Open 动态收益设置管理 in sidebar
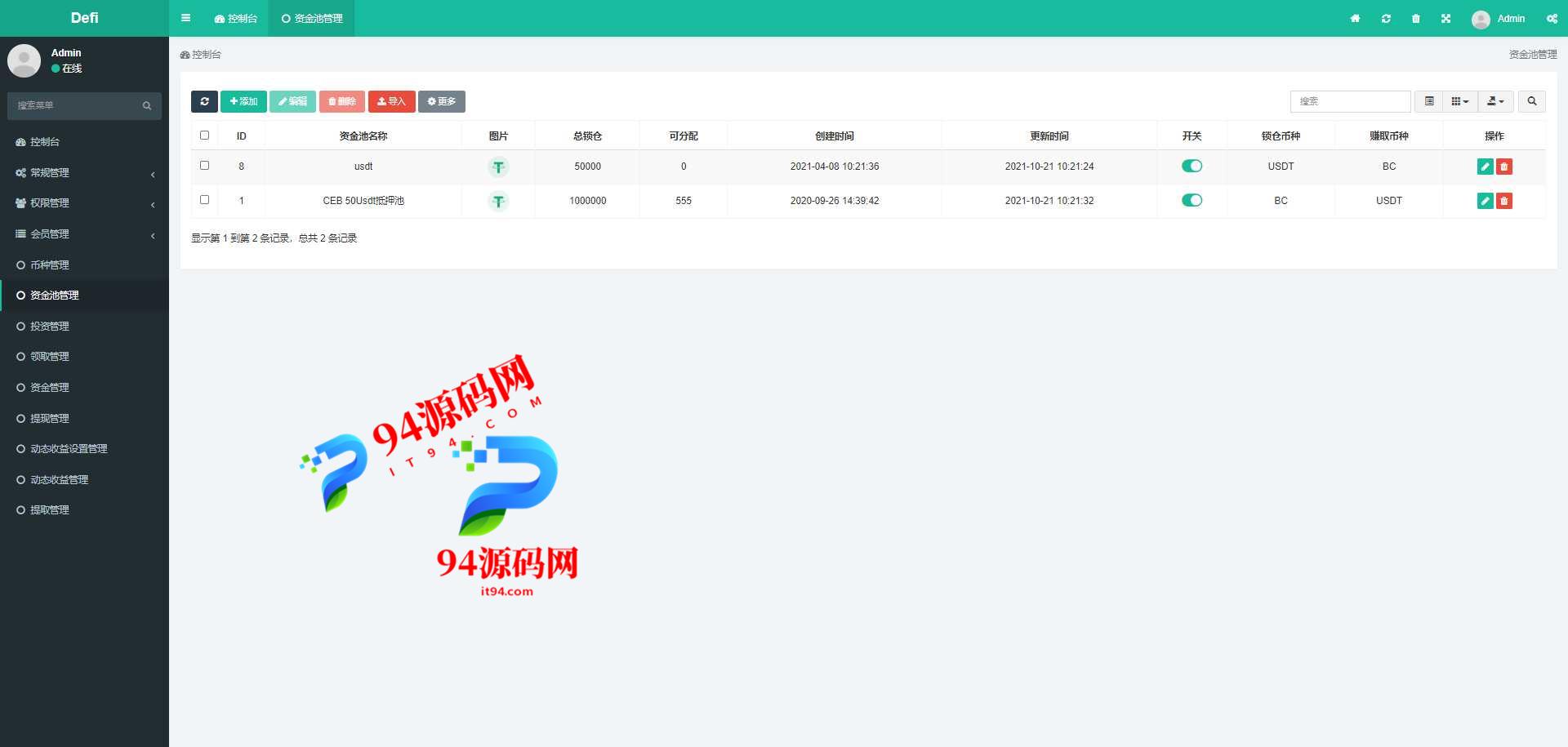1568x747 pixels. [x=84, y=449]
